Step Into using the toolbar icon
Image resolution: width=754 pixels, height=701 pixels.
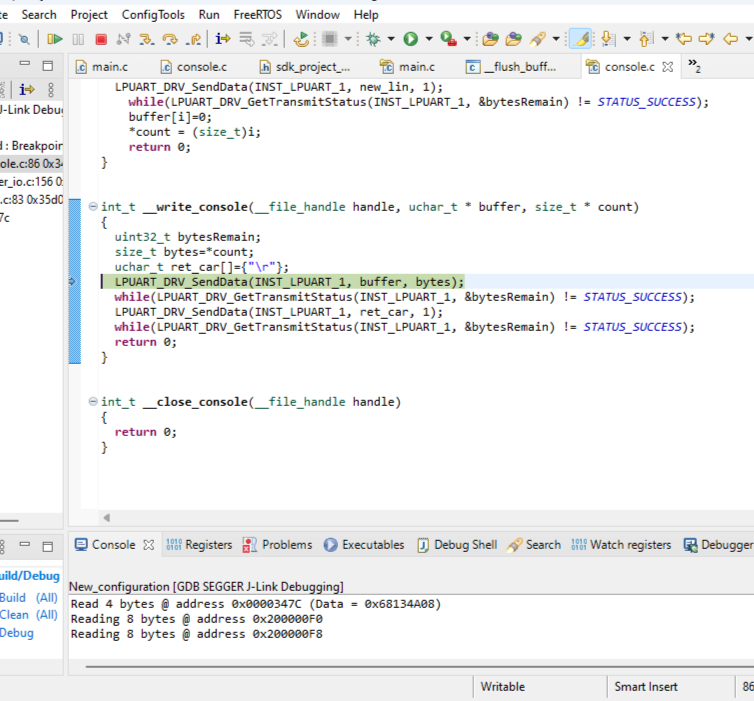pos(147,39)
